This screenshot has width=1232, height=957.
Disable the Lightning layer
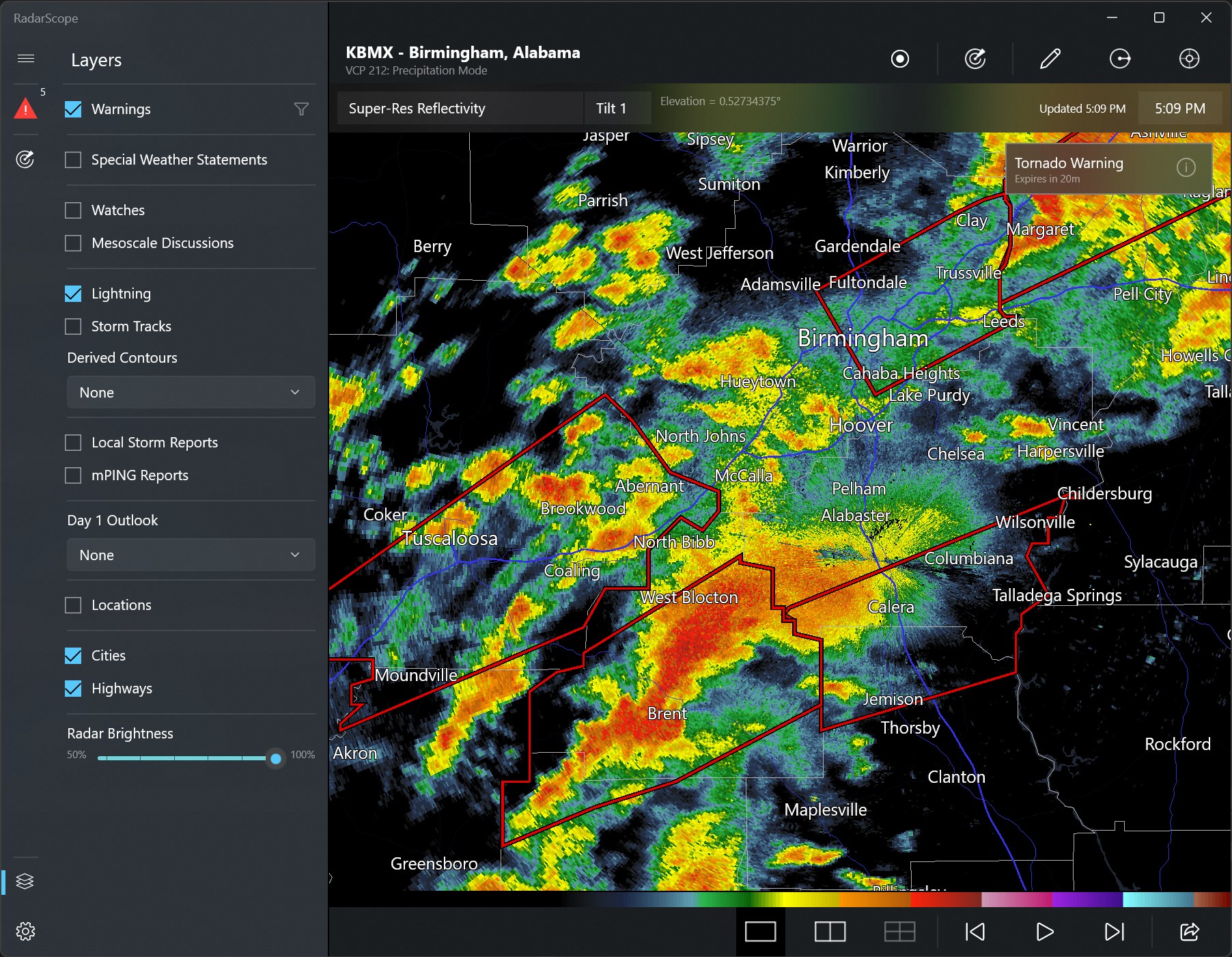(73, 293)
